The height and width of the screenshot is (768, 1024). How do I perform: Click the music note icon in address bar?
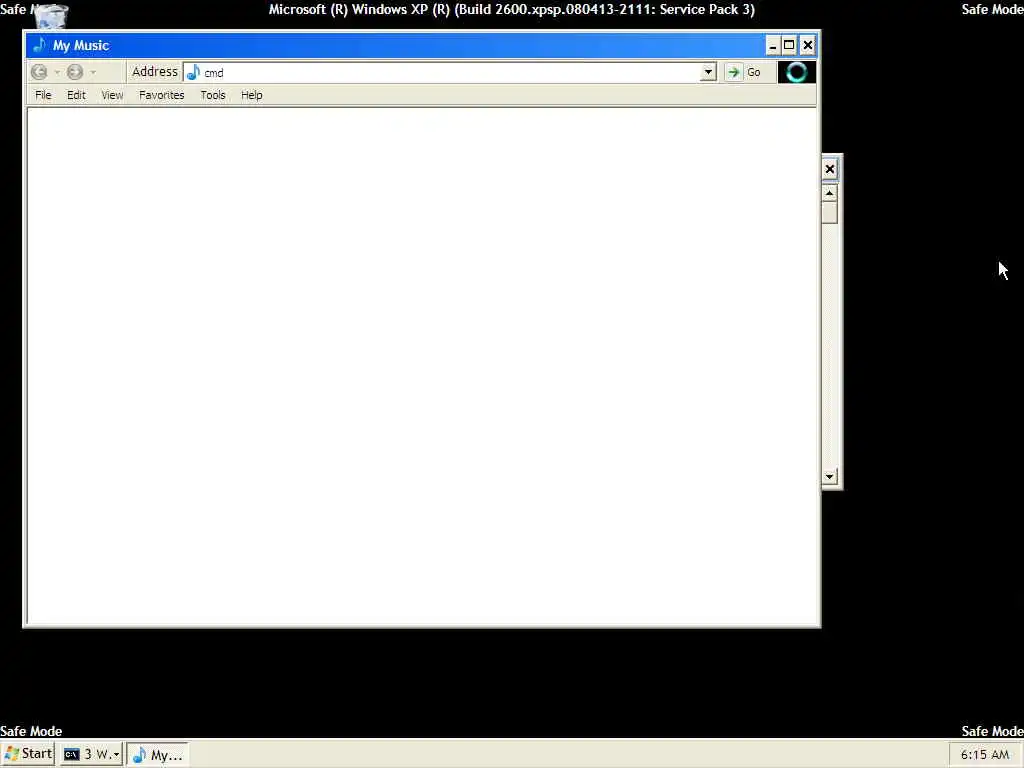[193, 72]
